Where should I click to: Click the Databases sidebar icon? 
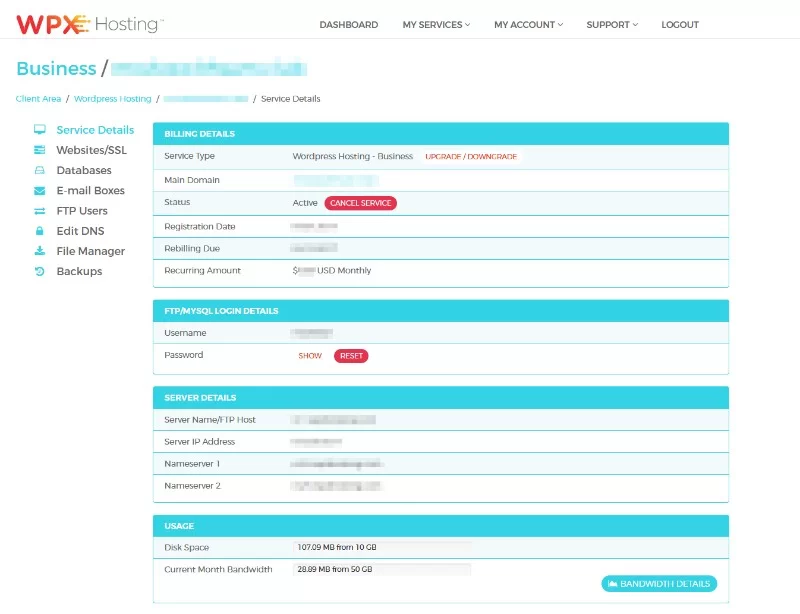click(40, 171)
